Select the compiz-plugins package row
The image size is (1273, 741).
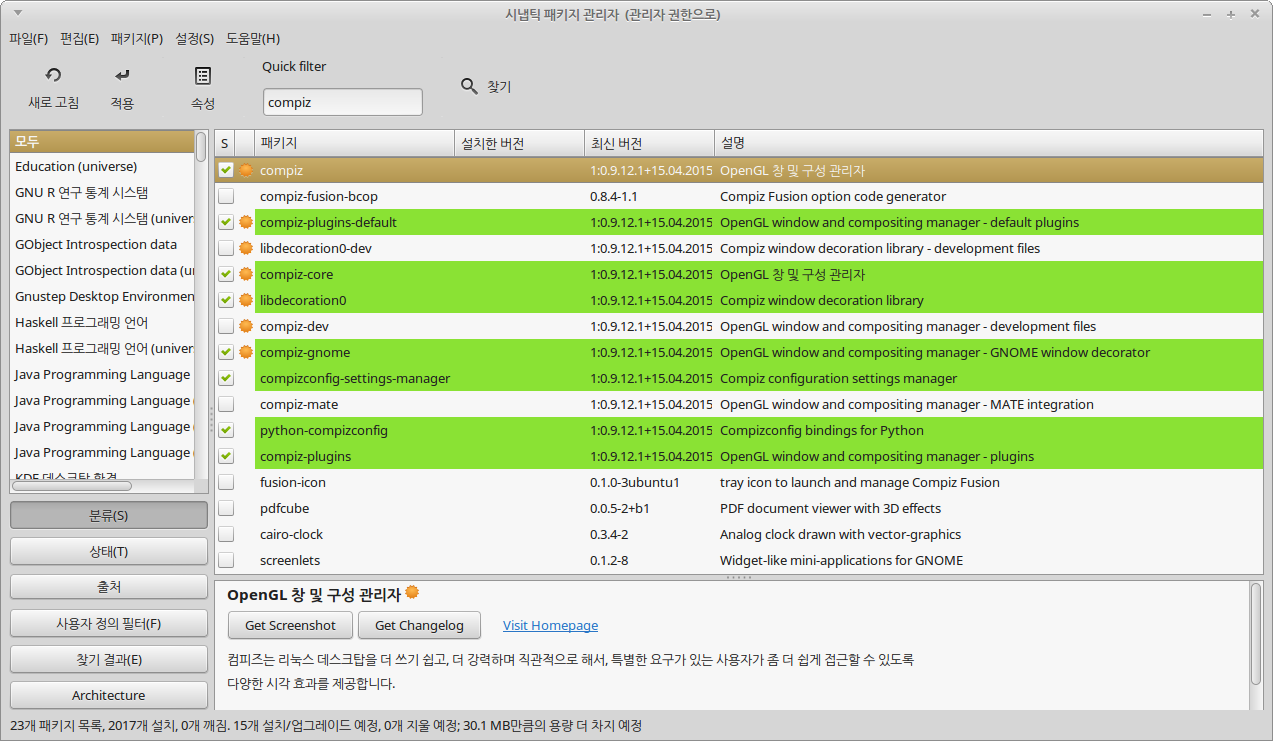pyautogui.click(x=738, y=456)
